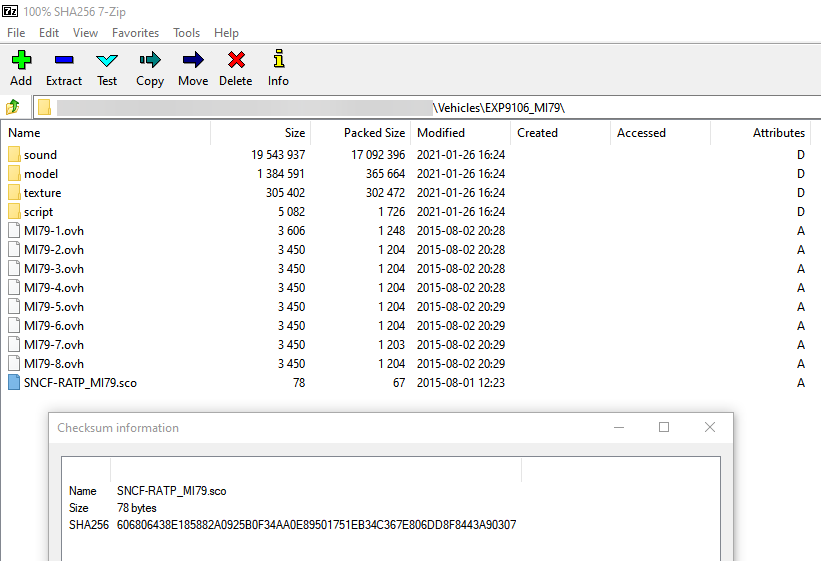The height and width of the screenshot is (561, 821).
Task: Sort by Modified column header
Action: click(441, 132)
